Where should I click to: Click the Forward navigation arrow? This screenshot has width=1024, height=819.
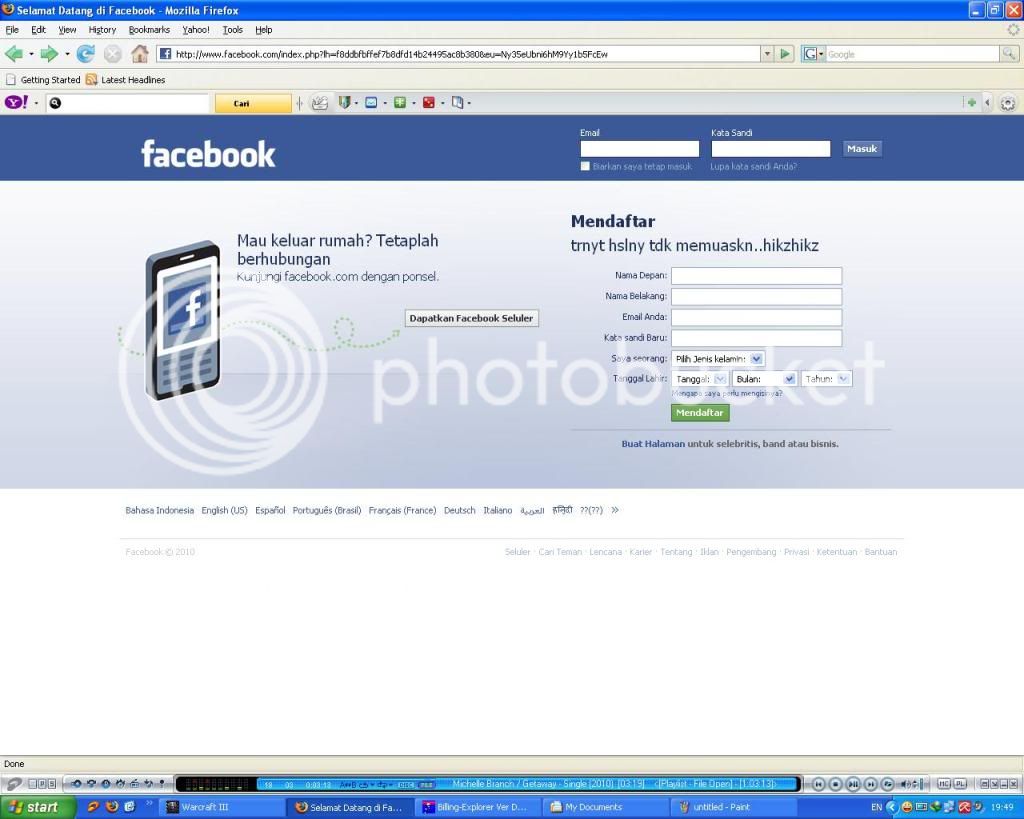pyautogui.click(x=49, y=54)
